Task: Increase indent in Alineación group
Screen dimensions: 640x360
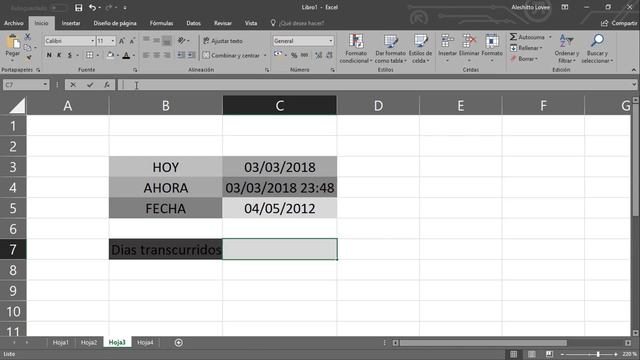Action: pos(191,55)
